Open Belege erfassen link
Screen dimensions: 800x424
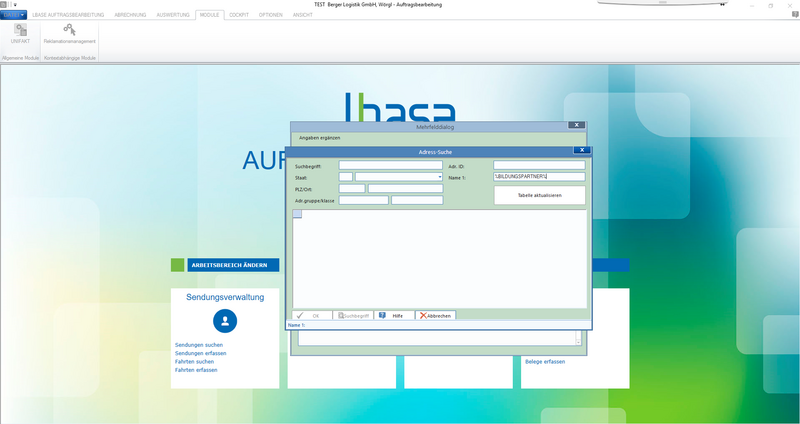[545, 362]
